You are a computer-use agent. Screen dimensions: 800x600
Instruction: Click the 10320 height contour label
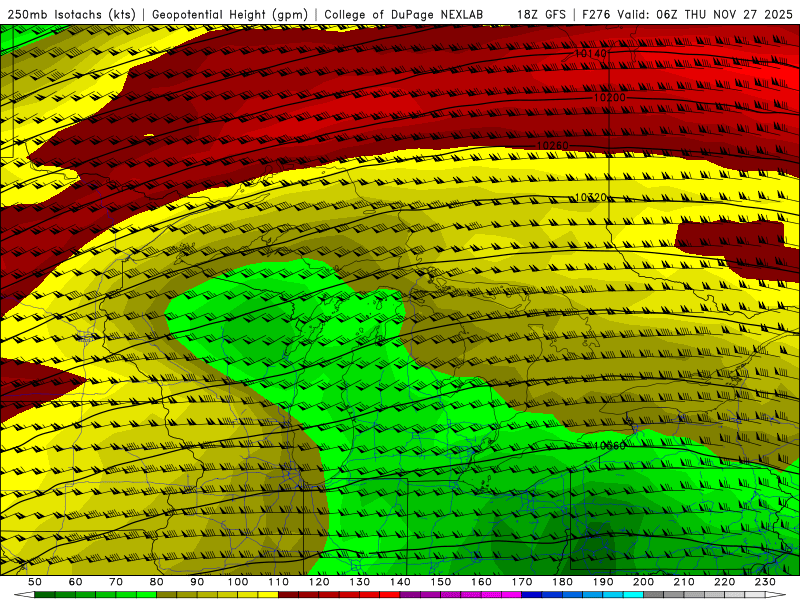591,197
